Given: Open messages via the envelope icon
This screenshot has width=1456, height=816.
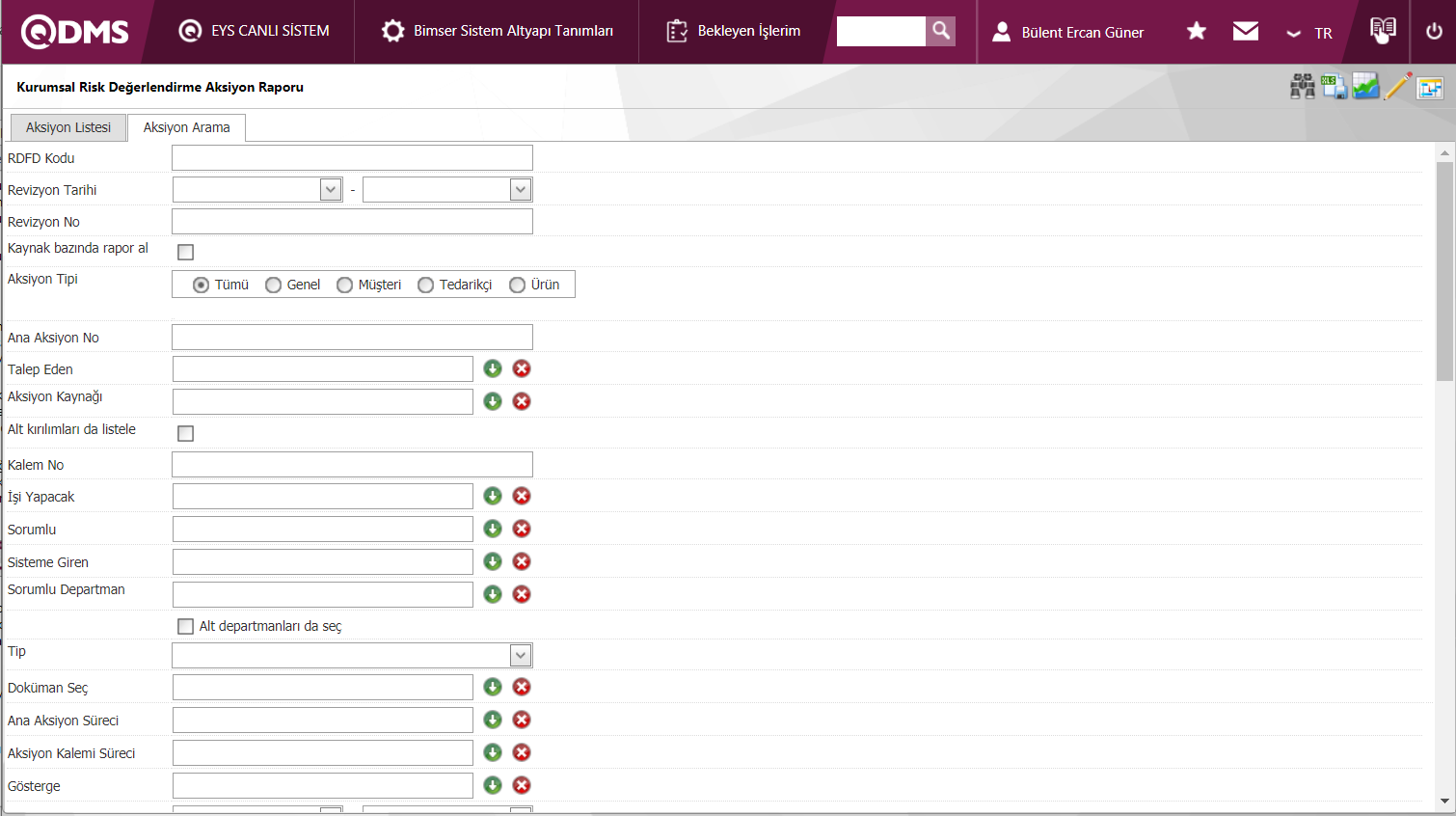Looking at the screenshot, I should pos(1246,31).
